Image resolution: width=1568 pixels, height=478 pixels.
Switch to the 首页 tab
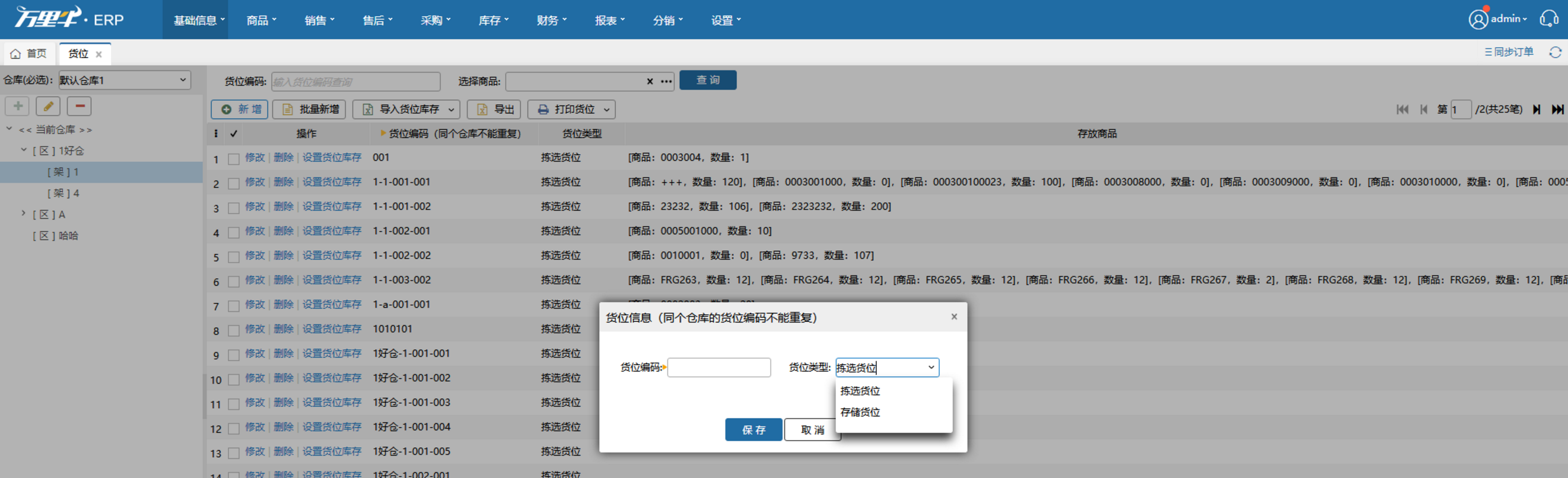(28, 54)
